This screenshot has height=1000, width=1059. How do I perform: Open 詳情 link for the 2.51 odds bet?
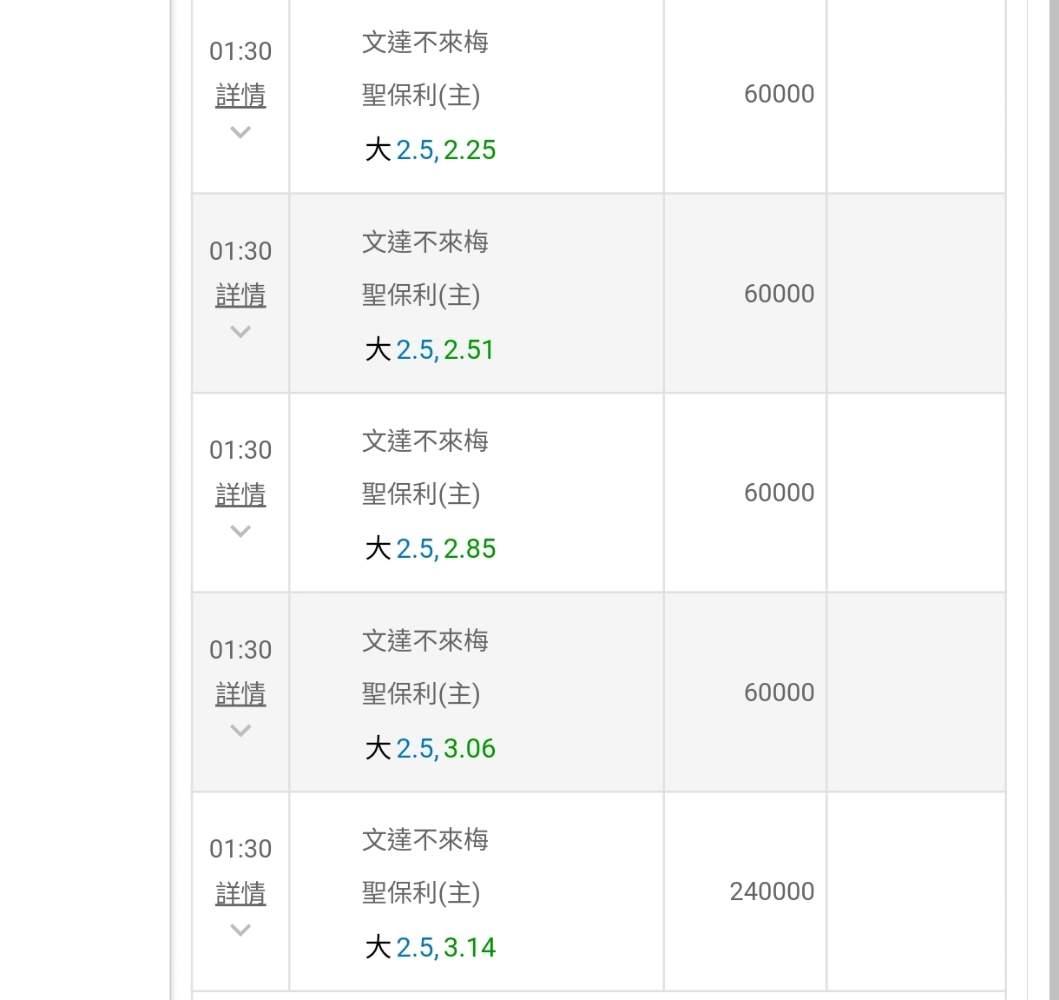241,295
